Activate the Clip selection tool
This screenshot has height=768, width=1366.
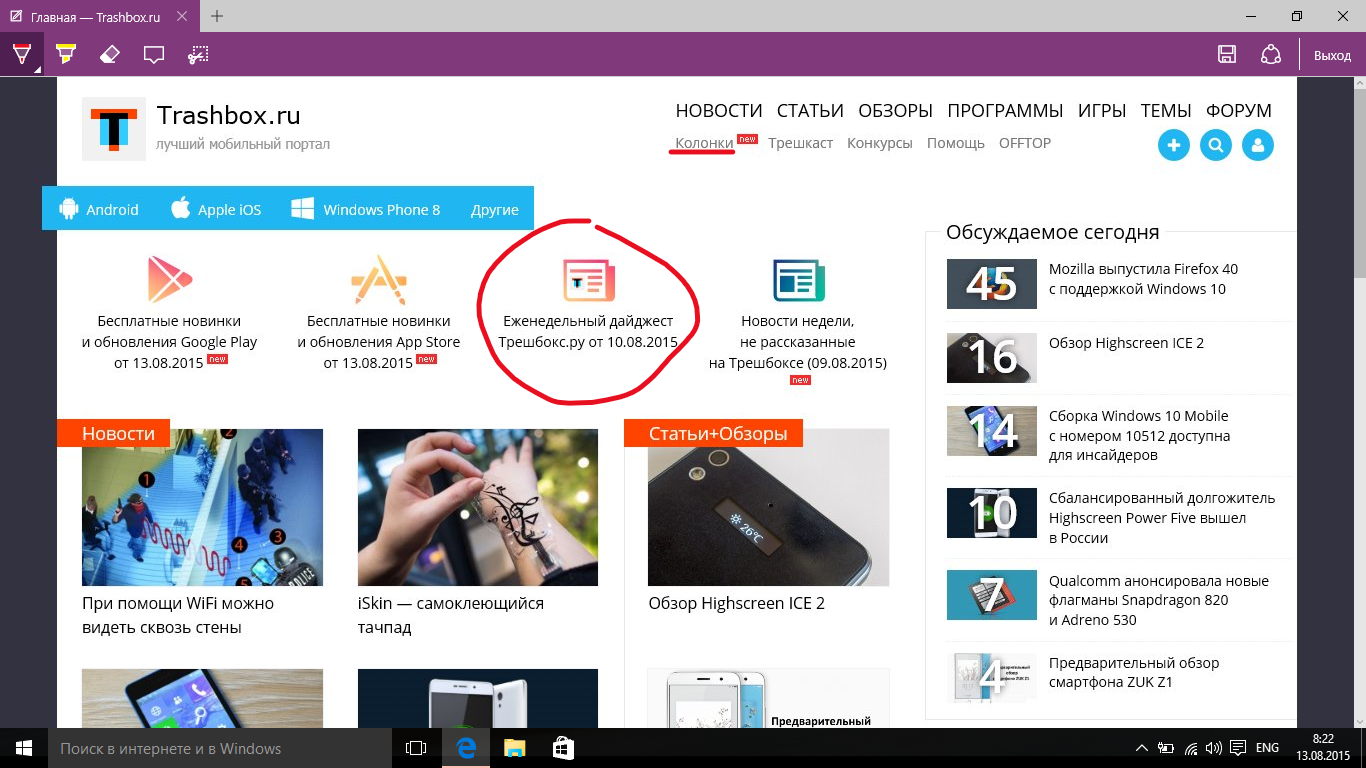(x=199, y=54)
